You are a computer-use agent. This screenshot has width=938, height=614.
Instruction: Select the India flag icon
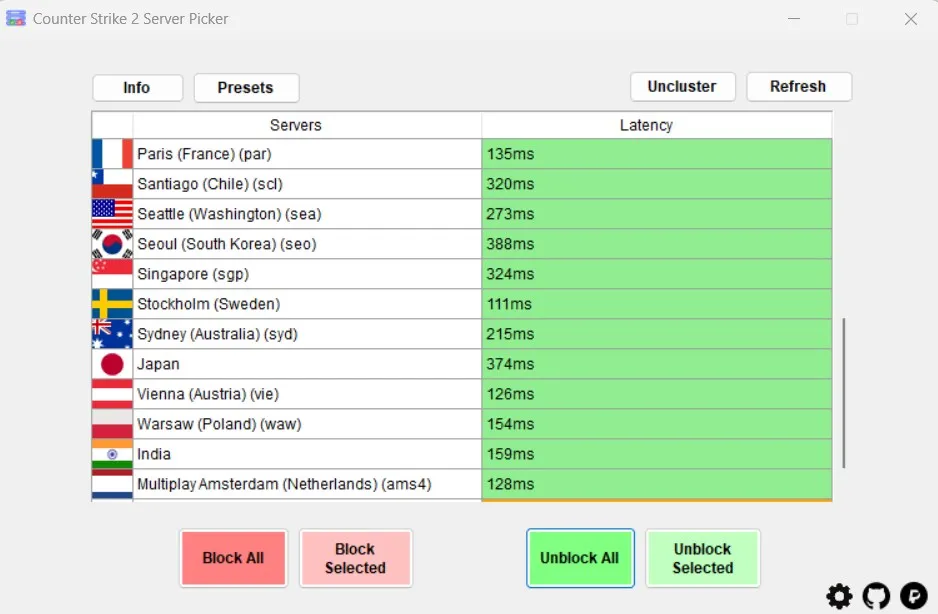point(112,454)
